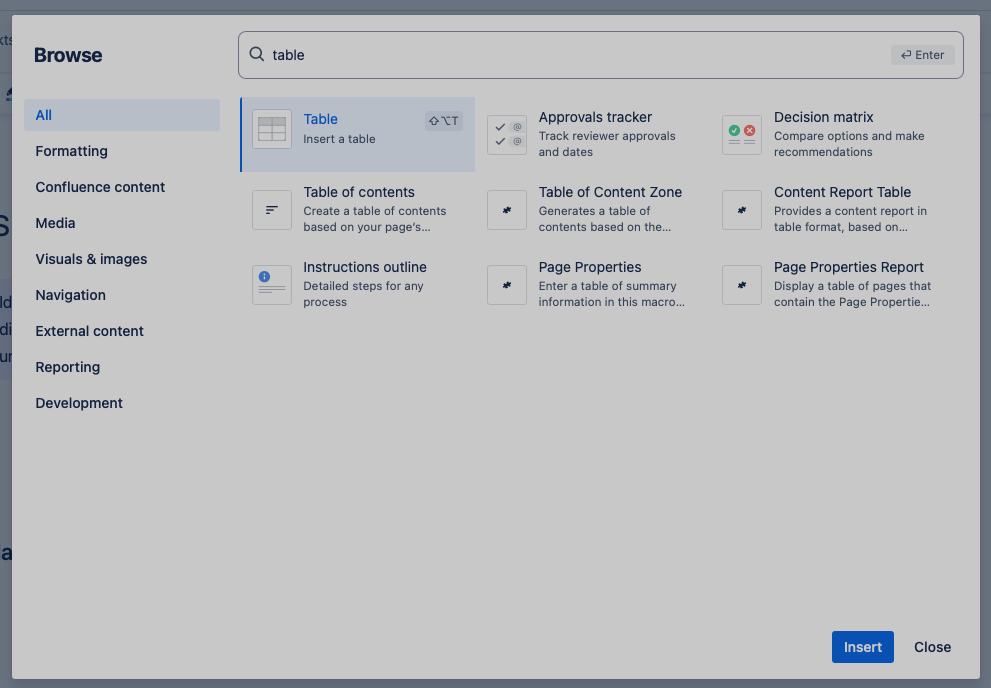Click the Decision matrix icon

point(742,135)
